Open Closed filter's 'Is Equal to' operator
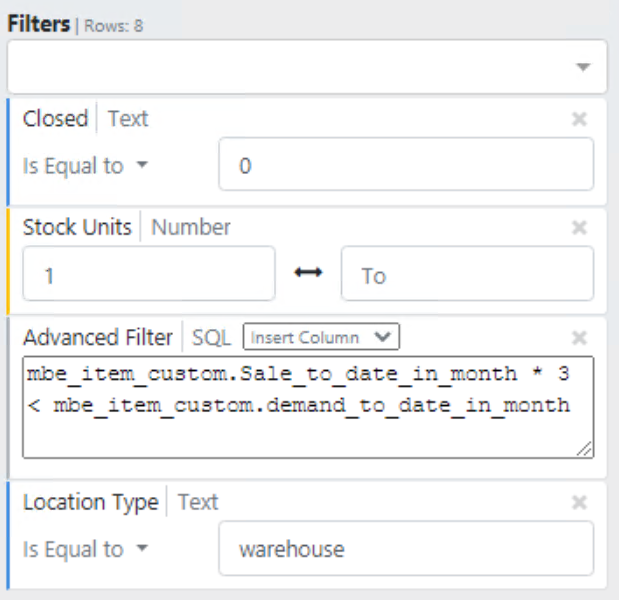 (x=85, y=166)
